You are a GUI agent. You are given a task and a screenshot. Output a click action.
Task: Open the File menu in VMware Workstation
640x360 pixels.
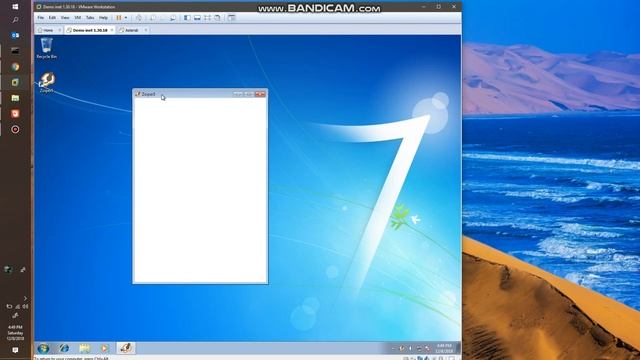click(x=40, y=18)
